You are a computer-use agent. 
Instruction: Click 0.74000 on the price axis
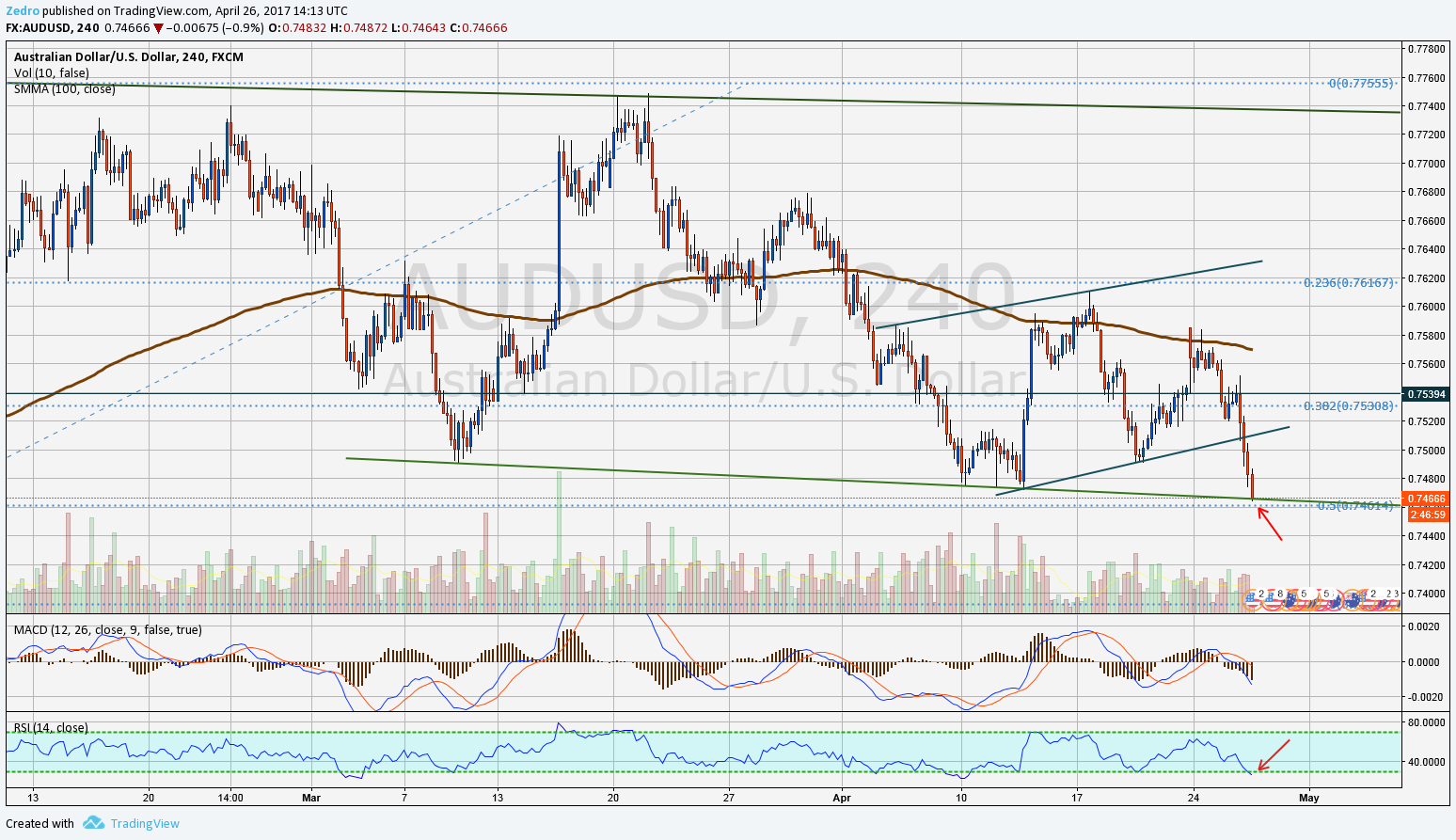(1426, 594)
